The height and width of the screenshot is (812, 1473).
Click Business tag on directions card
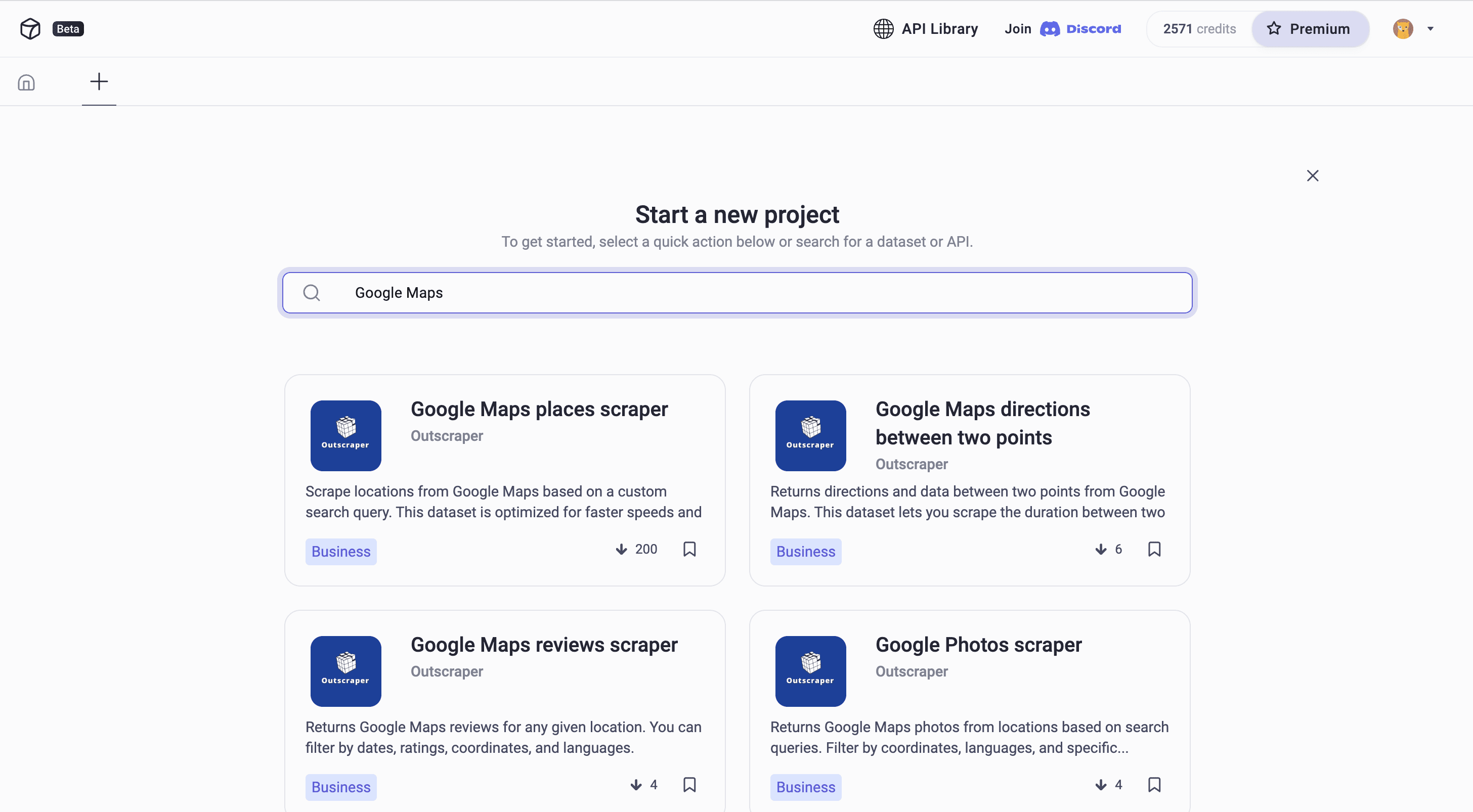805,552
